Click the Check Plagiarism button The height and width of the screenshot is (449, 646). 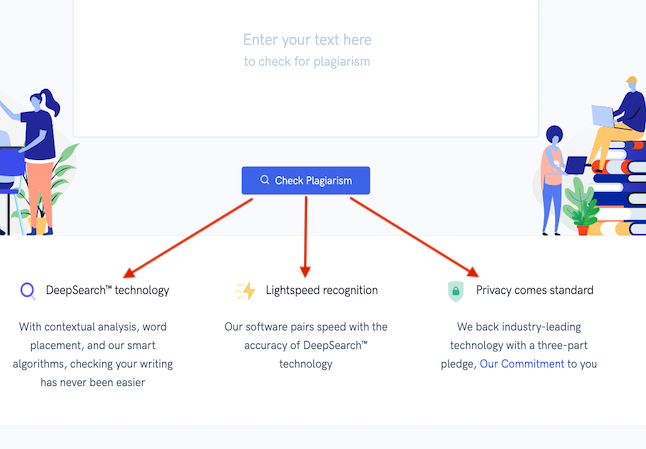tap(306, 180)
